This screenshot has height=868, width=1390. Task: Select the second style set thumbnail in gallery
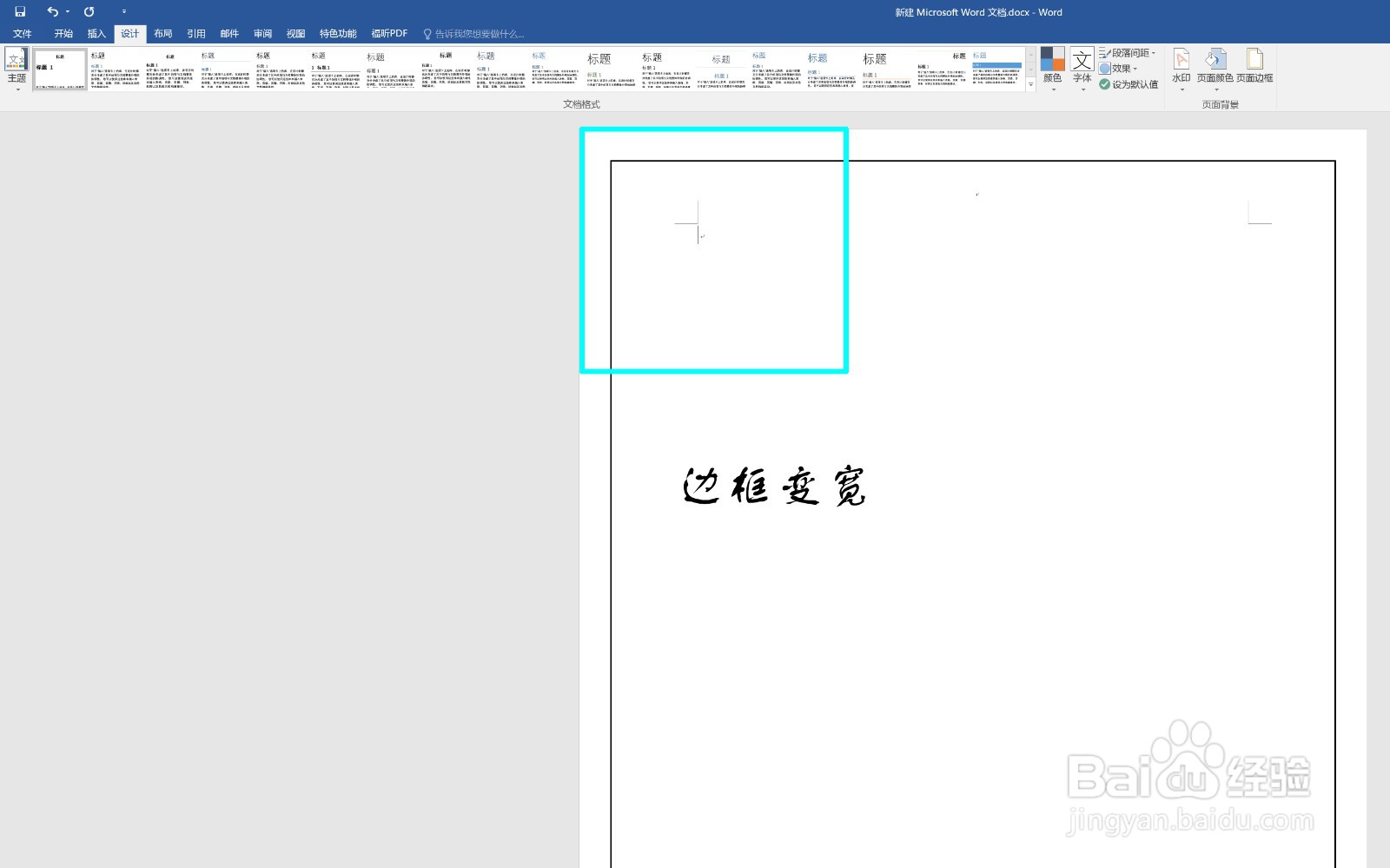point(115,70)
